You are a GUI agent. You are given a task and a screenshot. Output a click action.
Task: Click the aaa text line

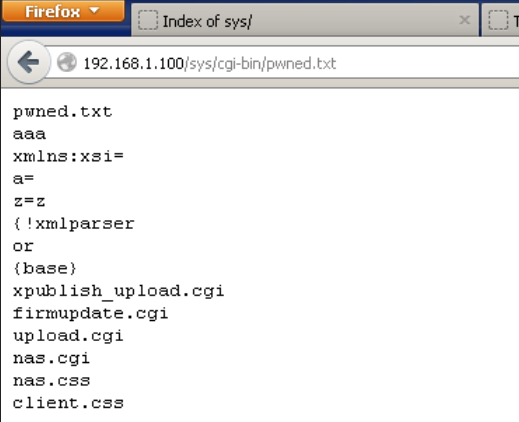coord(29,134)
